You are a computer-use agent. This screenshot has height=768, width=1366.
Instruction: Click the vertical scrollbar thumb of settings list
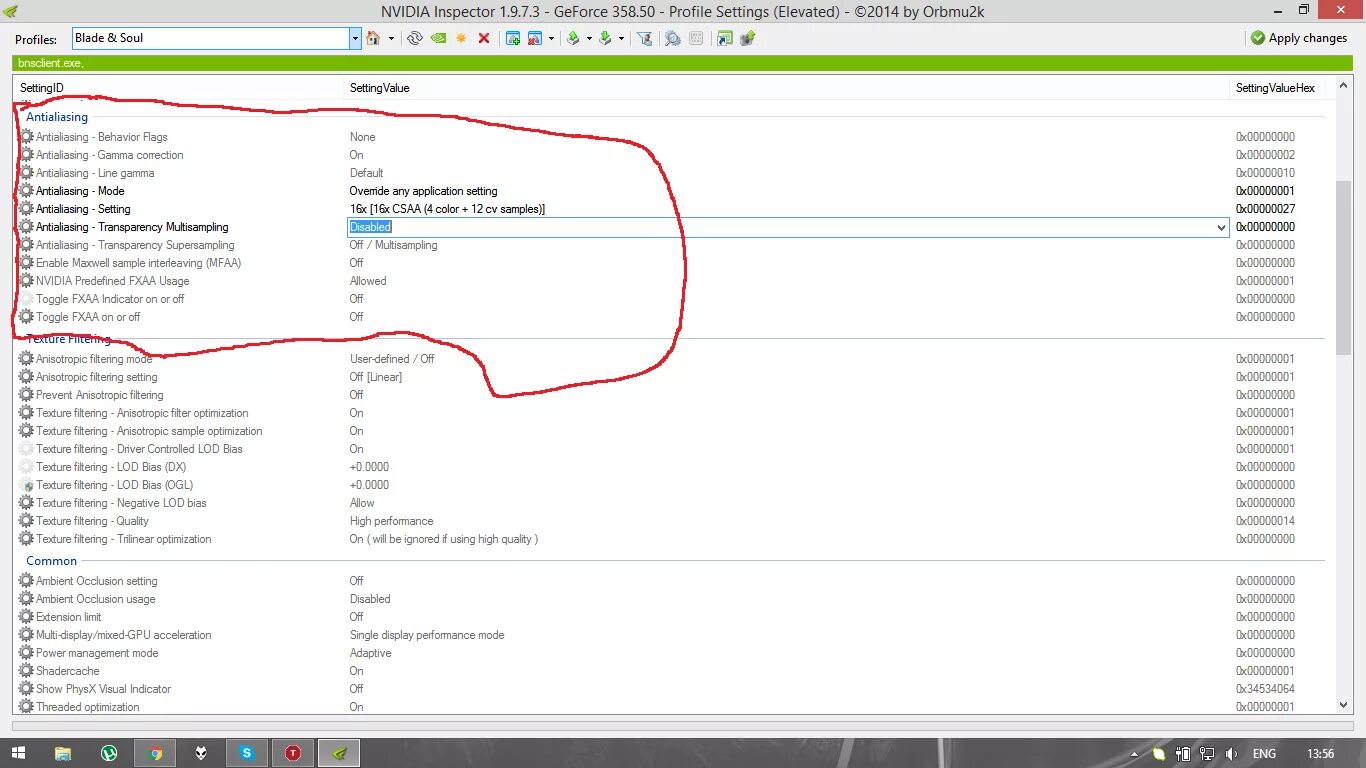1343,267
